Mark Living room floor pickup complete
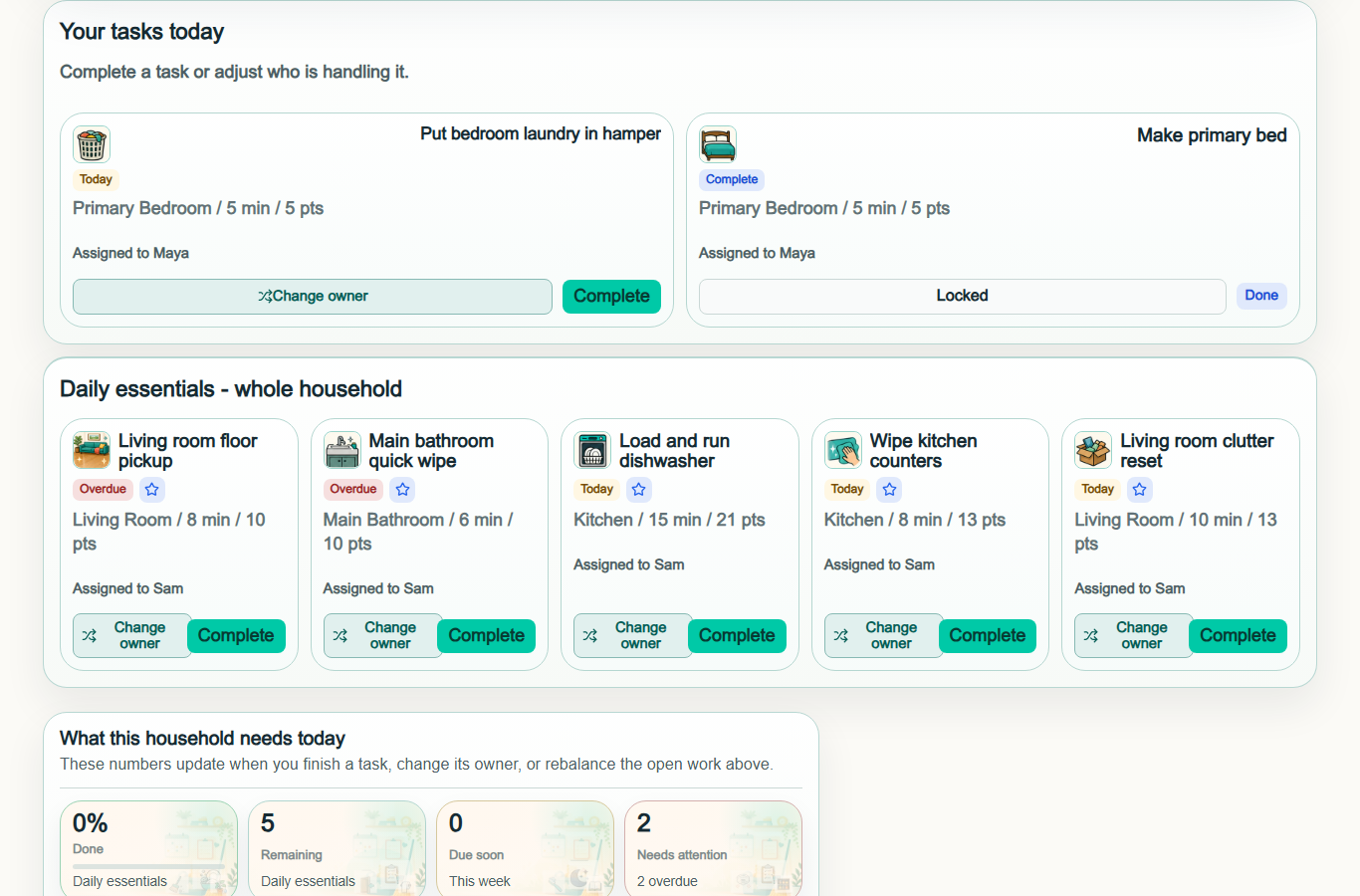This screenshot has width=1360, height=896. tap(236, 636)
